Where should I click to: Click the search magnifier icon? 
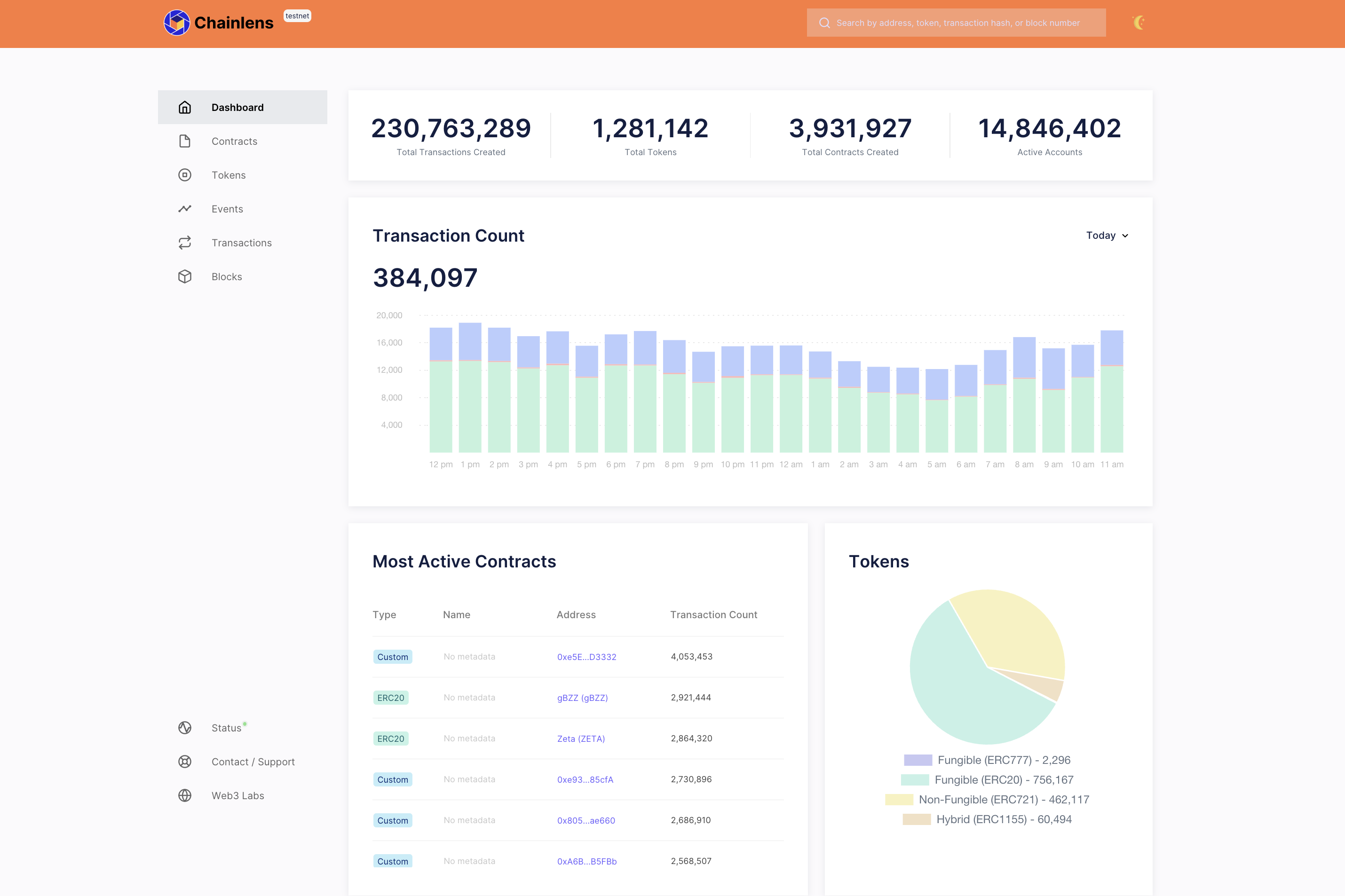coord(824,23)
